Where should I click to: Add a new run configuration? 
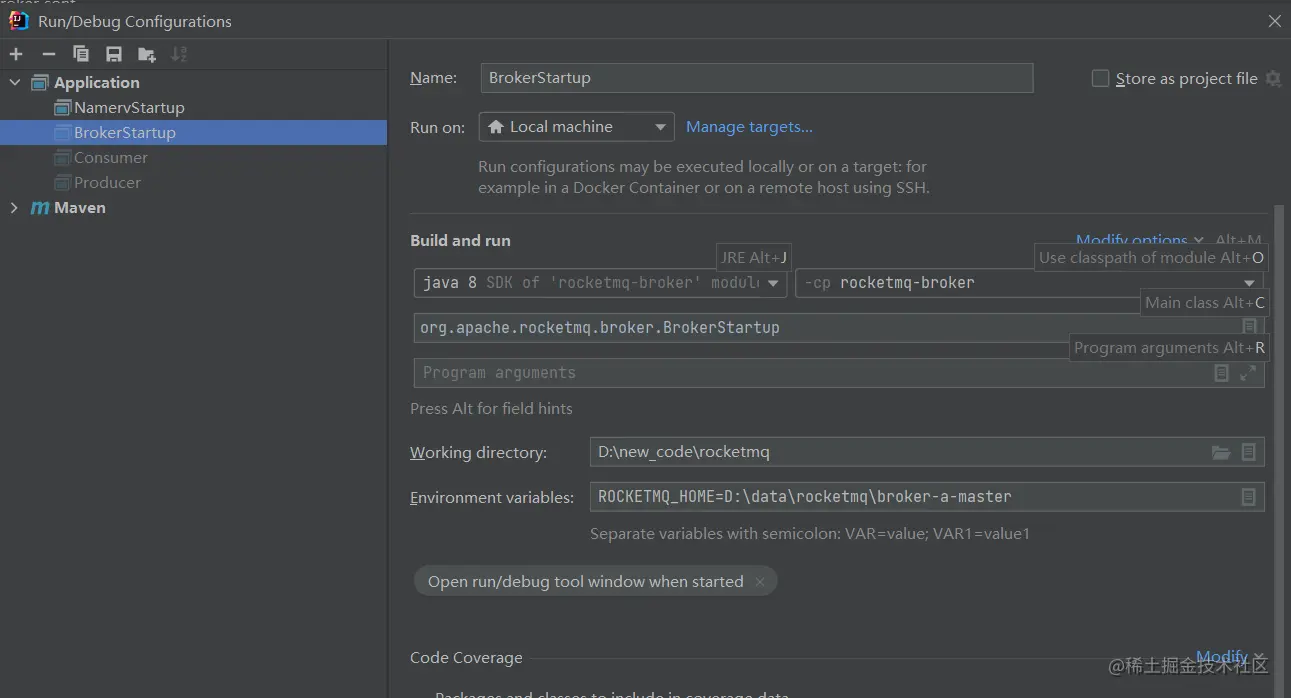[x=16, y=54]
